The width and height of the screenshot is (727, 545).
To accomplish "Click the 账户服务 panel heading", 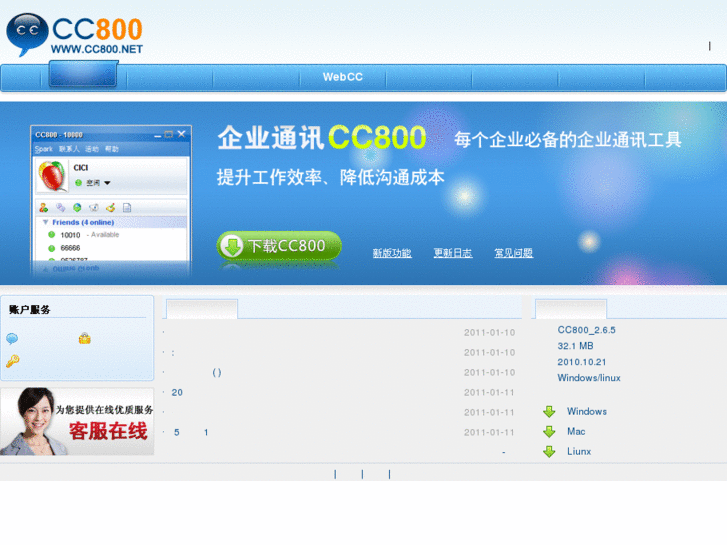I will [x=29, y=310].
